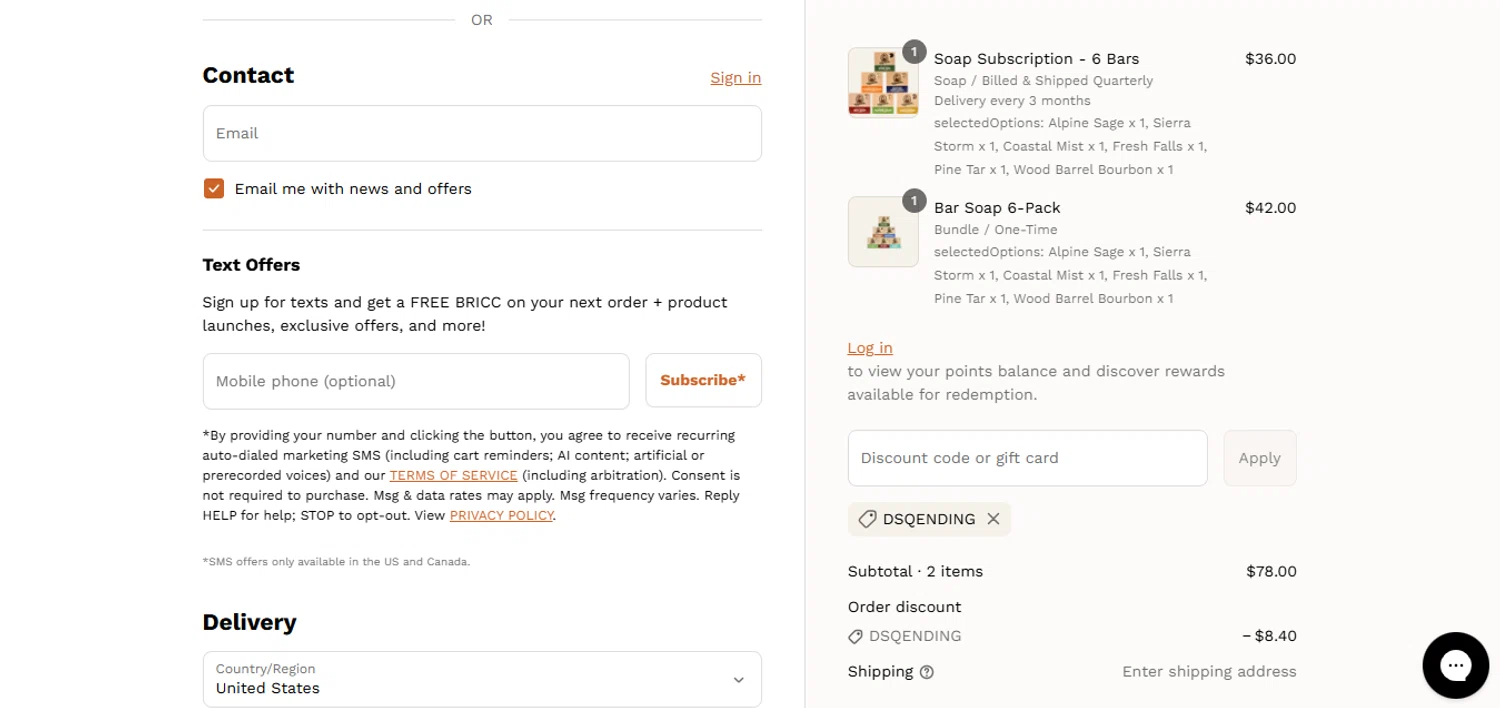
Task: Open the chat support bubble
Action: [x=1455, y=665]
